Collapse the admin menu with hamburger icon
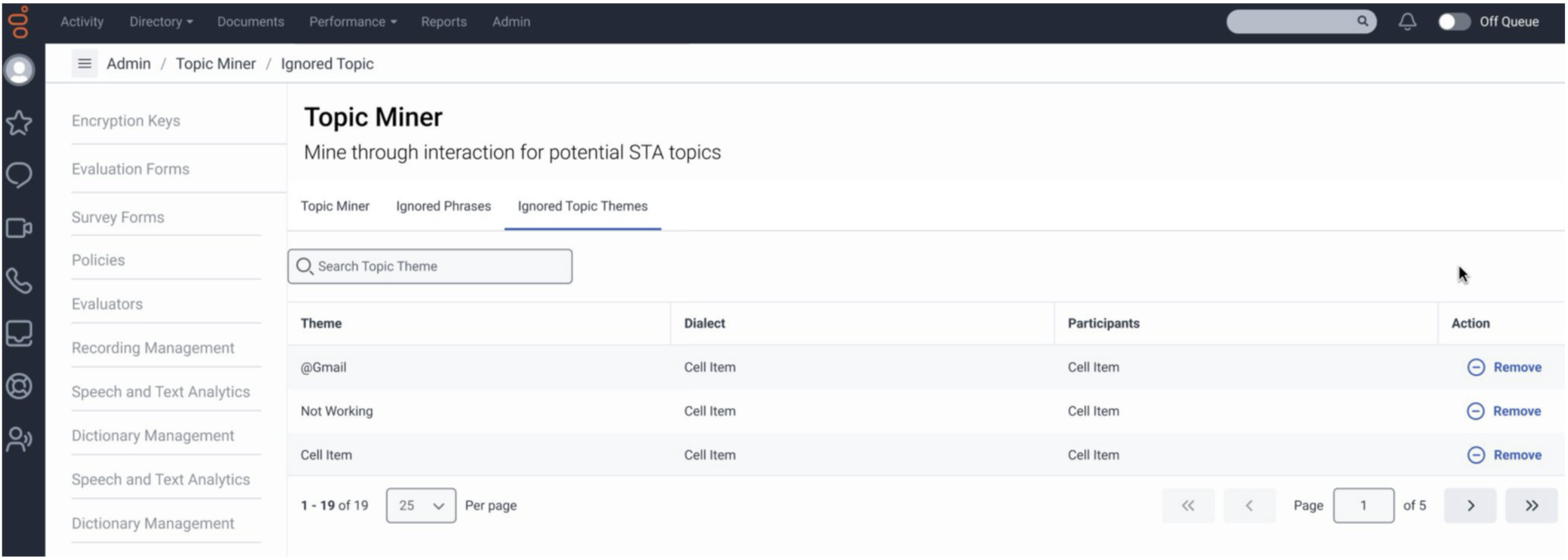This screenshot has height=560, width=1568. [x=85, y=64]
